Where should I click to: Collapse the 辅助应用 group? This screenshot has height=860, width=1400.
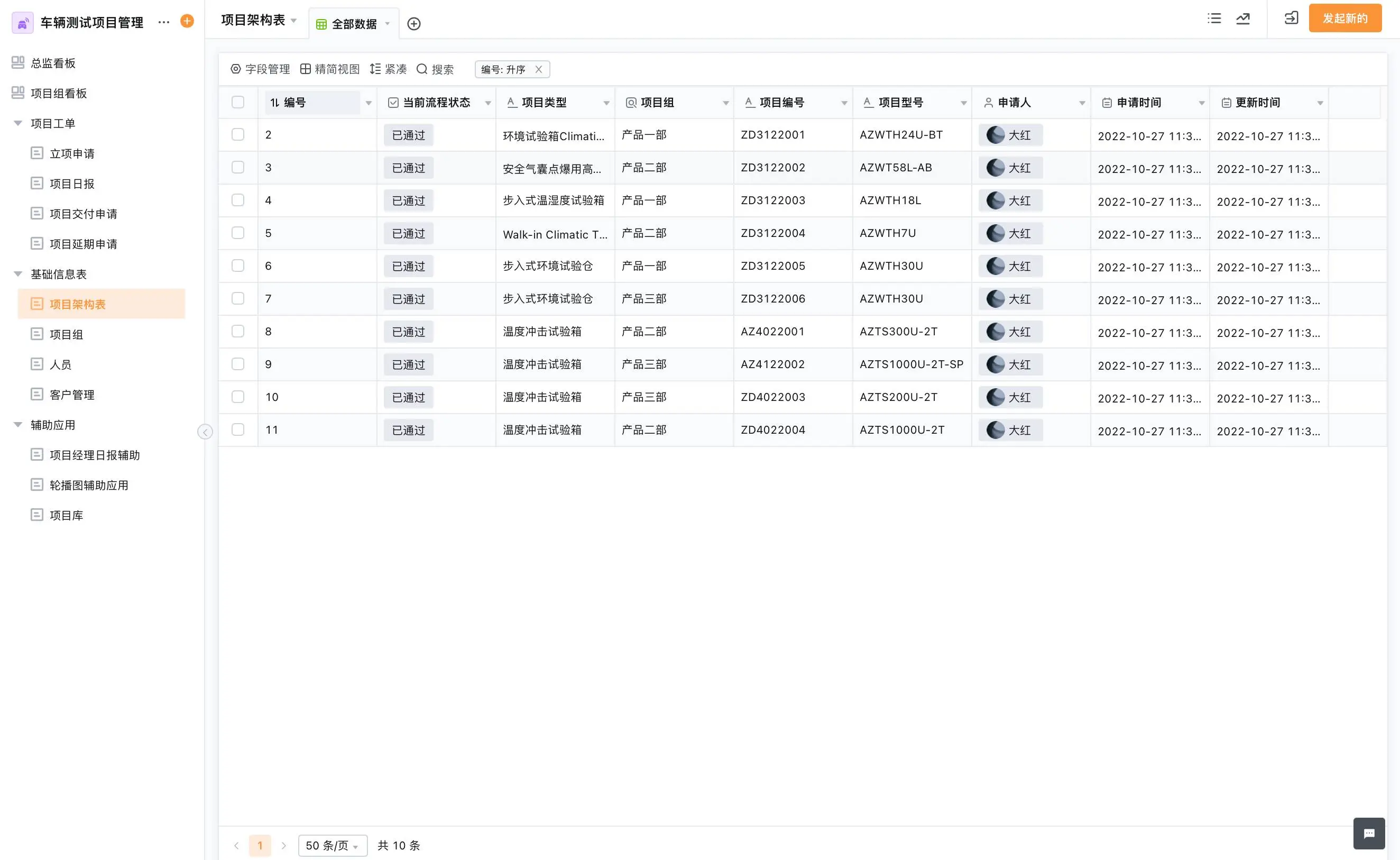18,424
